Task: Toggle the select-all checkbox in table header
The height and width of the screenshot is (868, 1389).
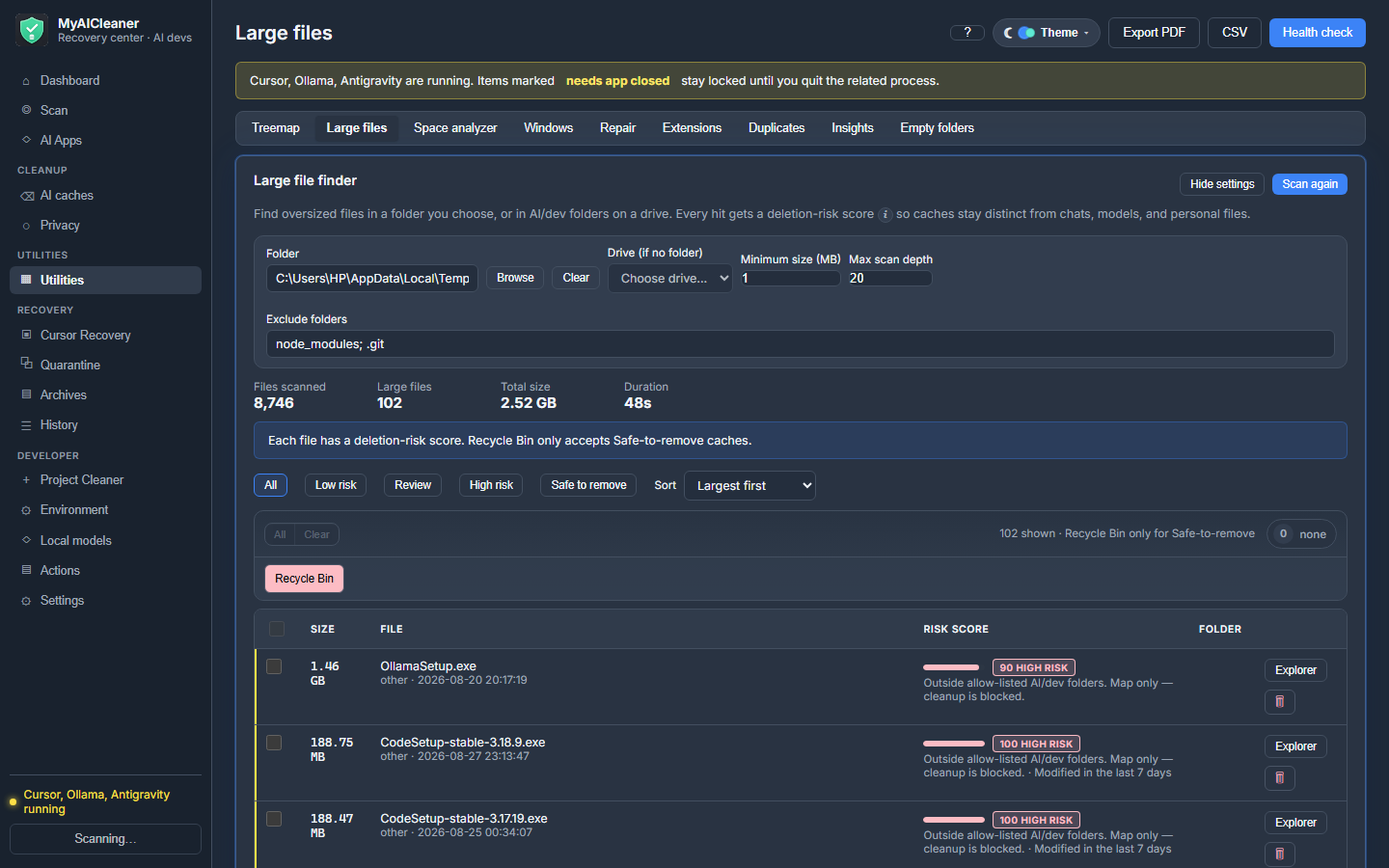Action: coord(277,629)
